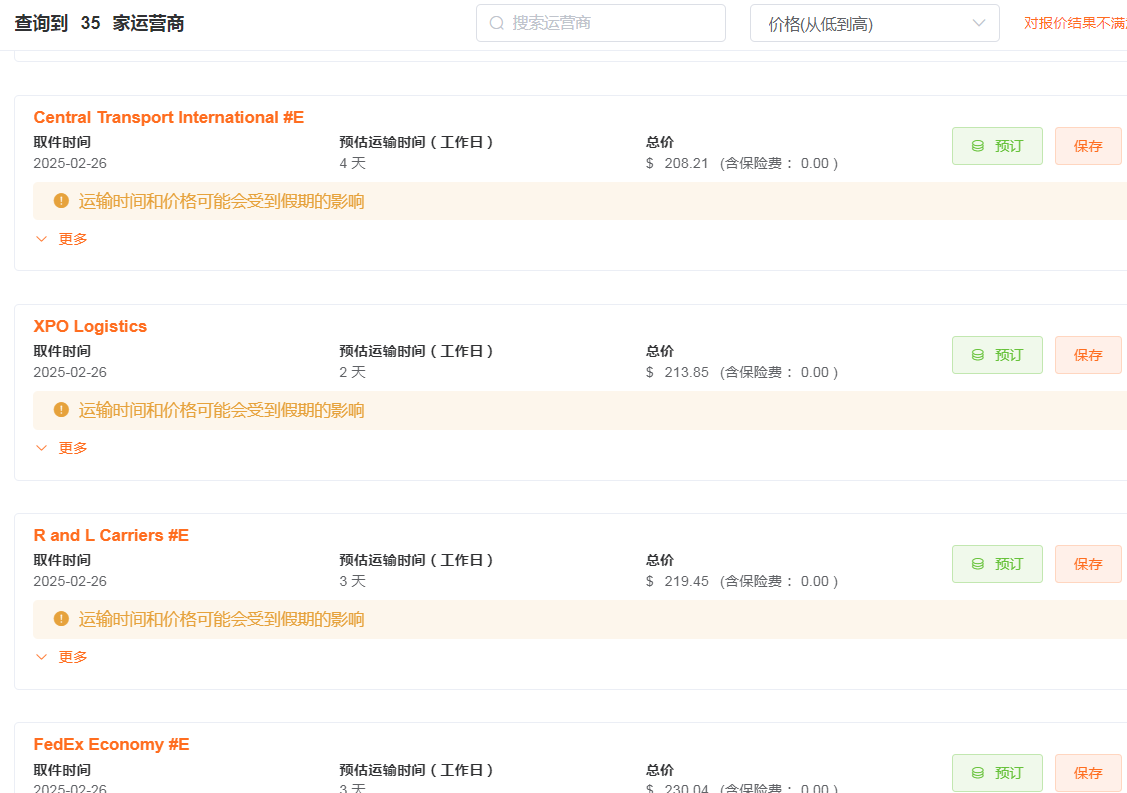The width and height of the screenshot is (1127, 793).
Task: Click the coin icon on R and L book button
Action: coord(978,564)
